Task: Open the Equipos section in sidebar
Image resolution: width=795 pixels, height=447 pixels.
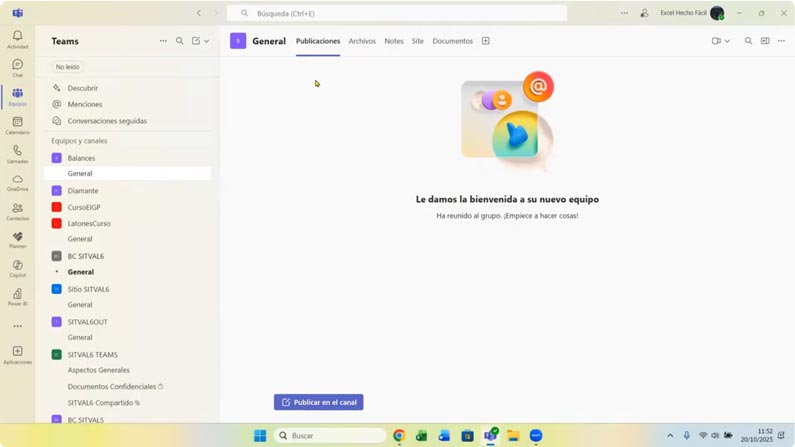Action: click(x=17, y=97)
